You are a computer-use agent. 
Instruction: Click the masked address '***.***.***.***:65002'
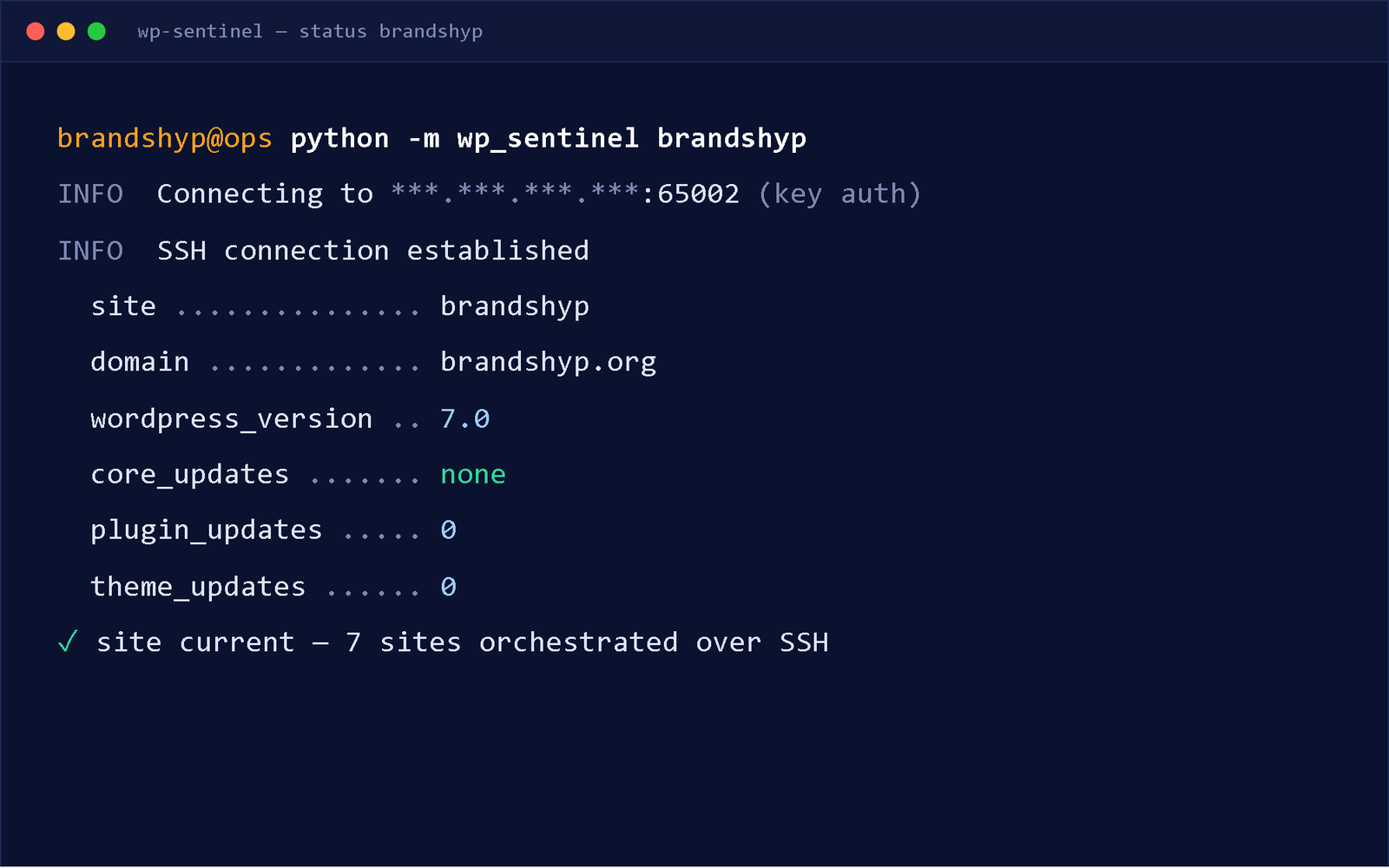565,194
